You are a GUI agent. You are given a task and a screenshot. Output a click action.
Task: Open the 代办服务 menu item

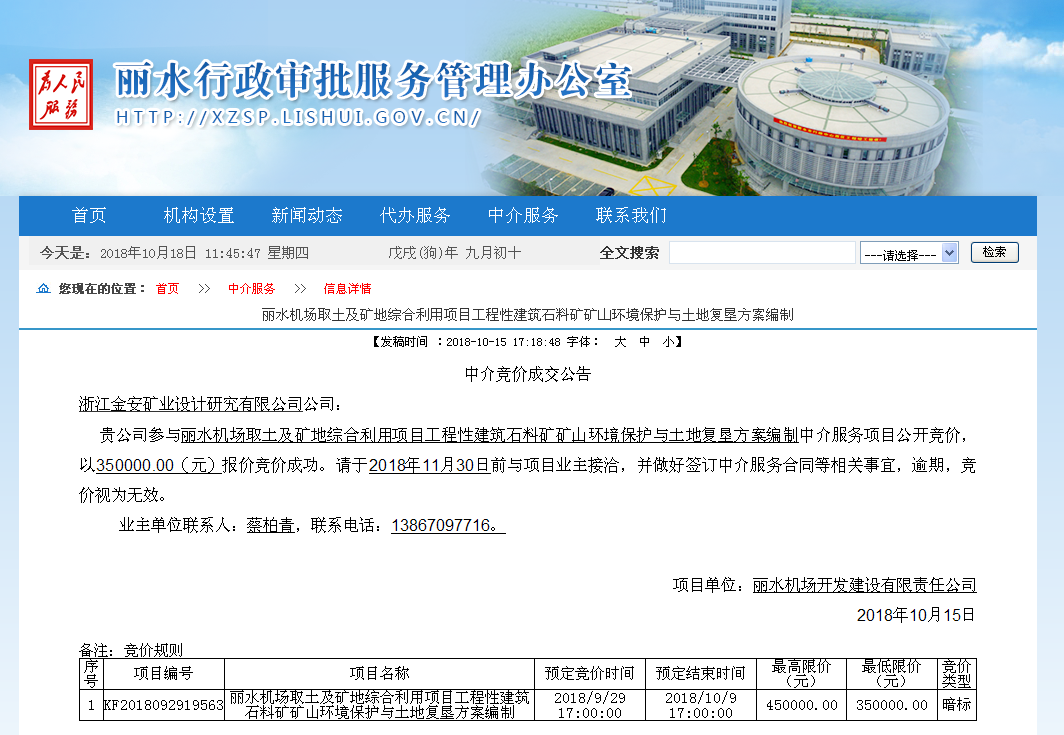tap(415, 215)
